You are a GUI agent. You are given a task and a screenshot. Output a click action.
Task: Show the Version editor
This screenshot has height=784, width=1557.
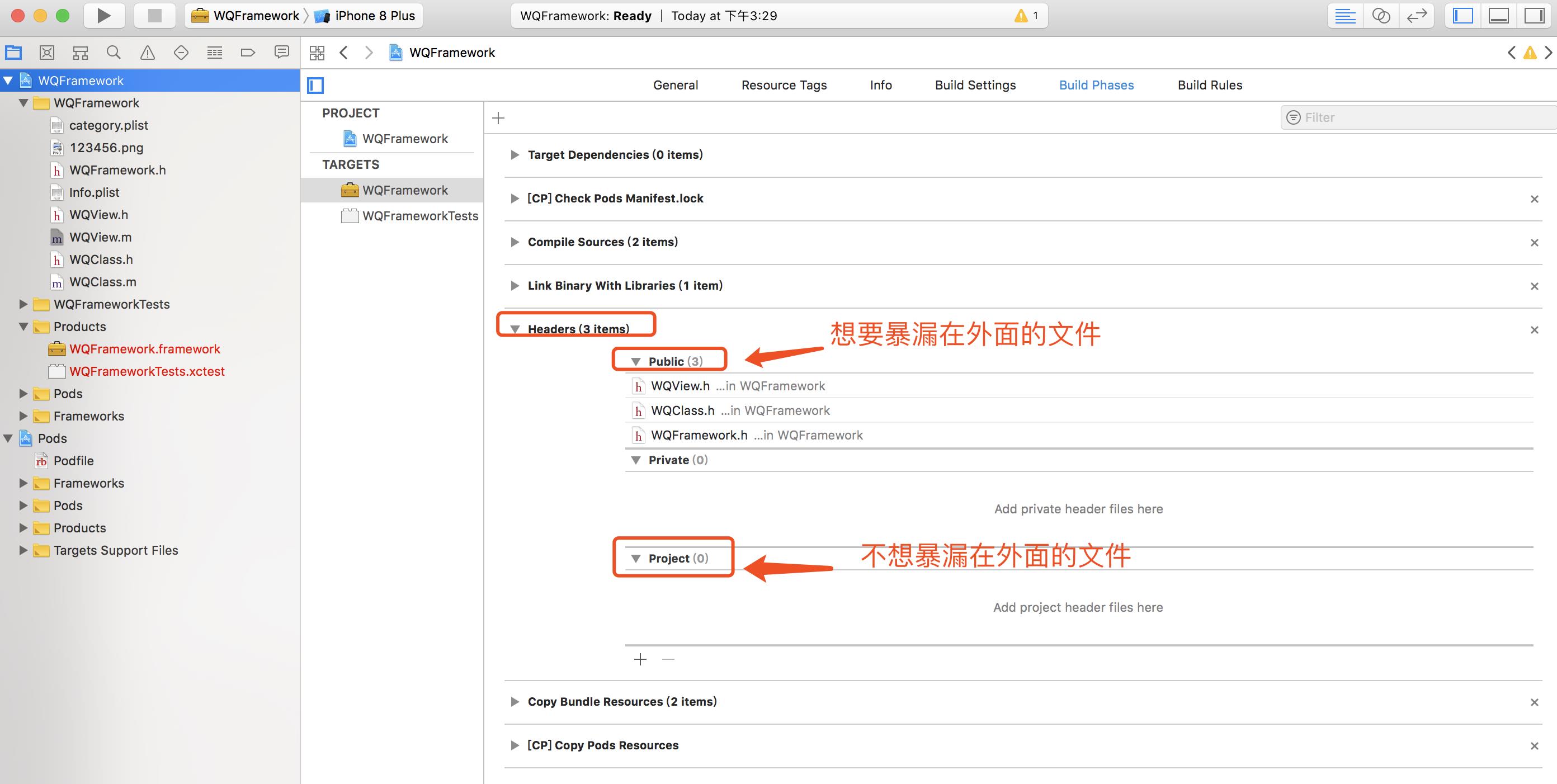(1417, 16)
